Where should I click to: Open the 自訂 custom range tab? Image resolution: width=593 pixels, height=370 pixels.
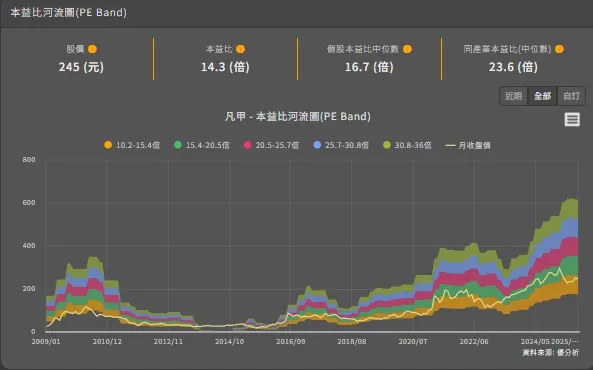coord(571,96)
